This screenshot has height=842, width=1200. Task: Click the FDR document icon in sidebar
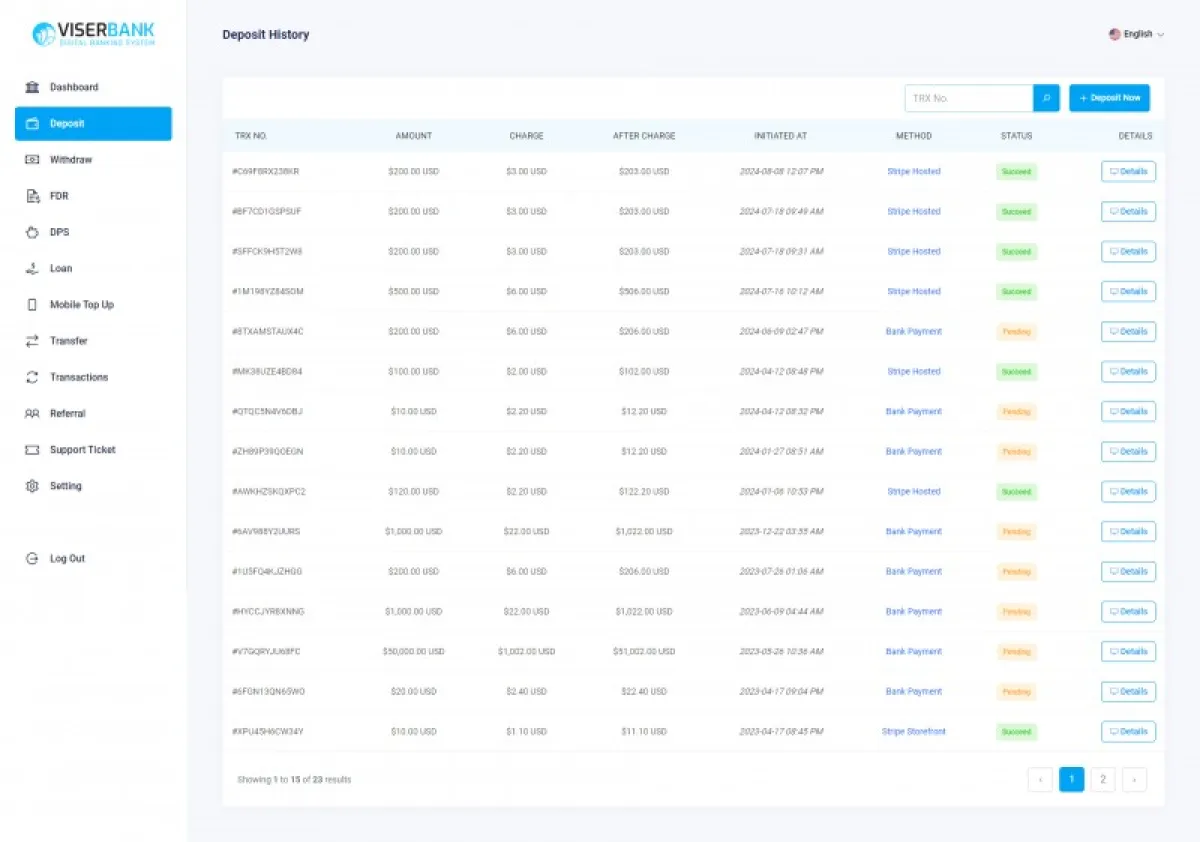[x=31, y=196]
